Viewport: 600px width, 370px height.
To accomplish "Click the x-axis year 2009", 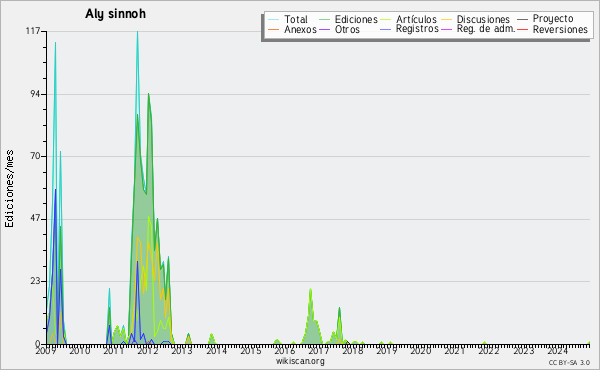I will tap(46, 351).
